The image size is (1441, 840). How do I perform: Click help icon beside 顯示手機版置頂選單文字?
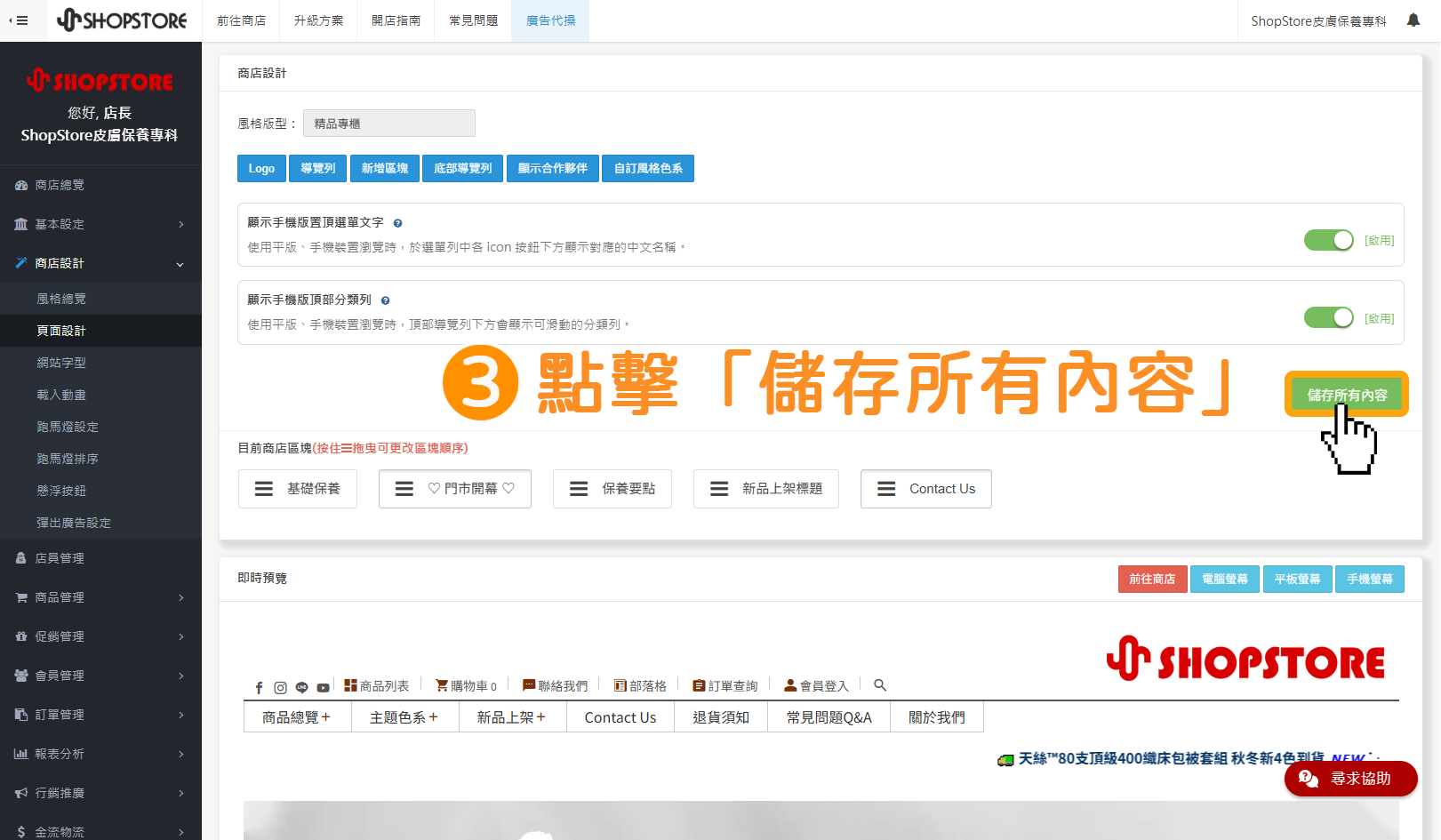[397, 223]
